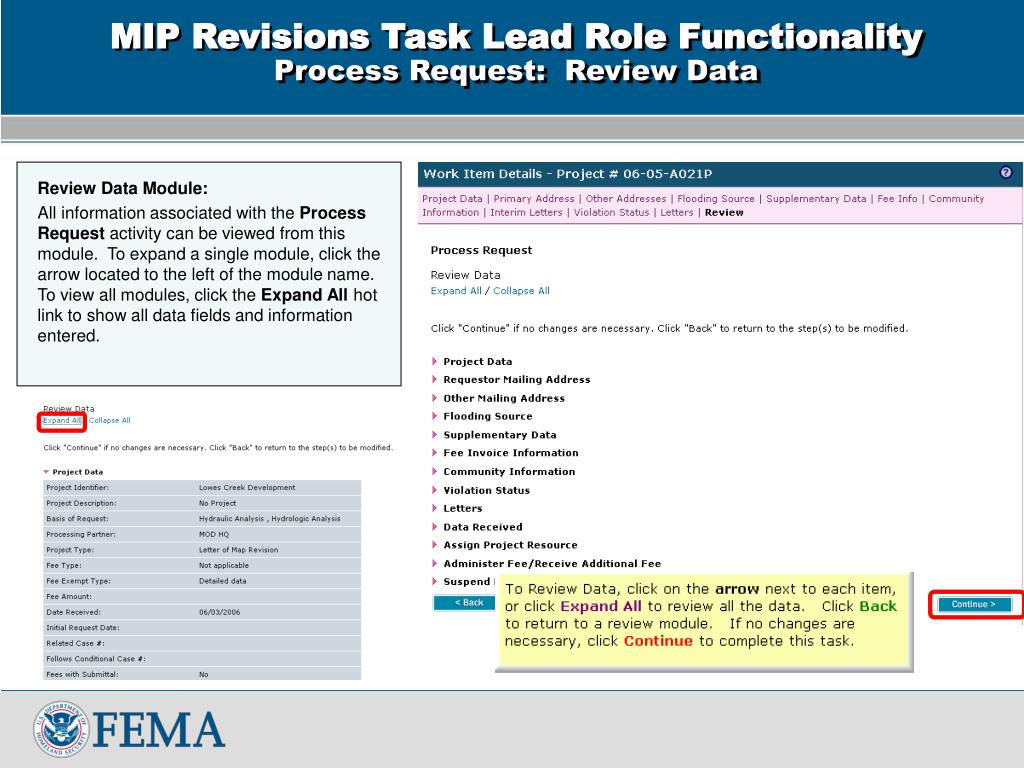Select the Requestor Mailing Address title

[517, 379]
